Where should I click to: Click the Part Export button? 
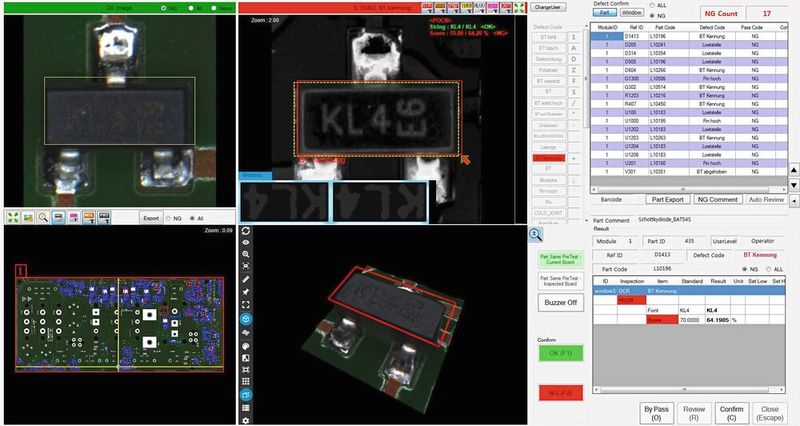(667, 199)
